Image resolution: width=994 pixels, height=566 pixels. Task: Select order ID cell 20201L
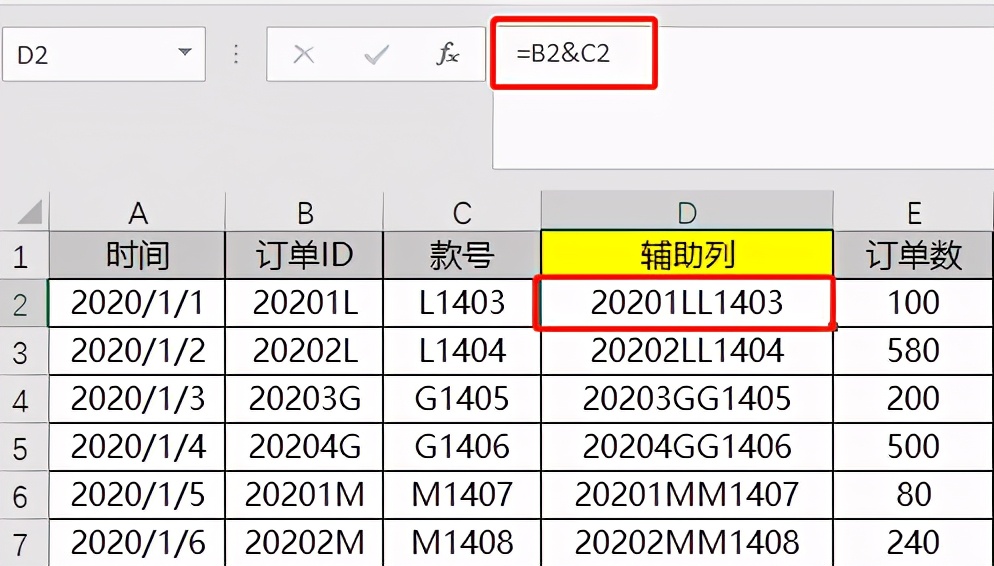click(304, 304)
